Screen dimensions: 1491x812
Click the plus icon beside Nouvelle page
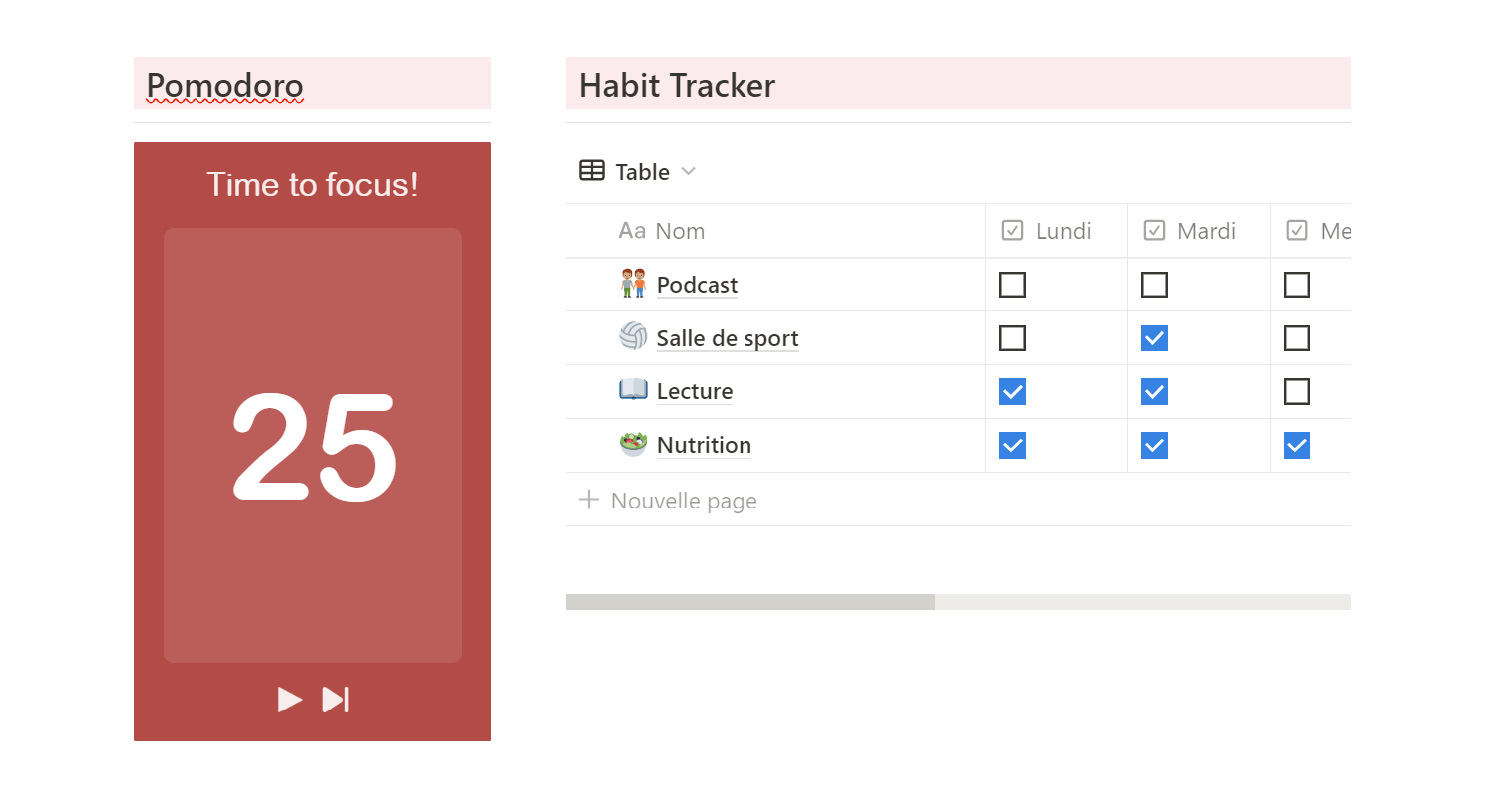589,500
